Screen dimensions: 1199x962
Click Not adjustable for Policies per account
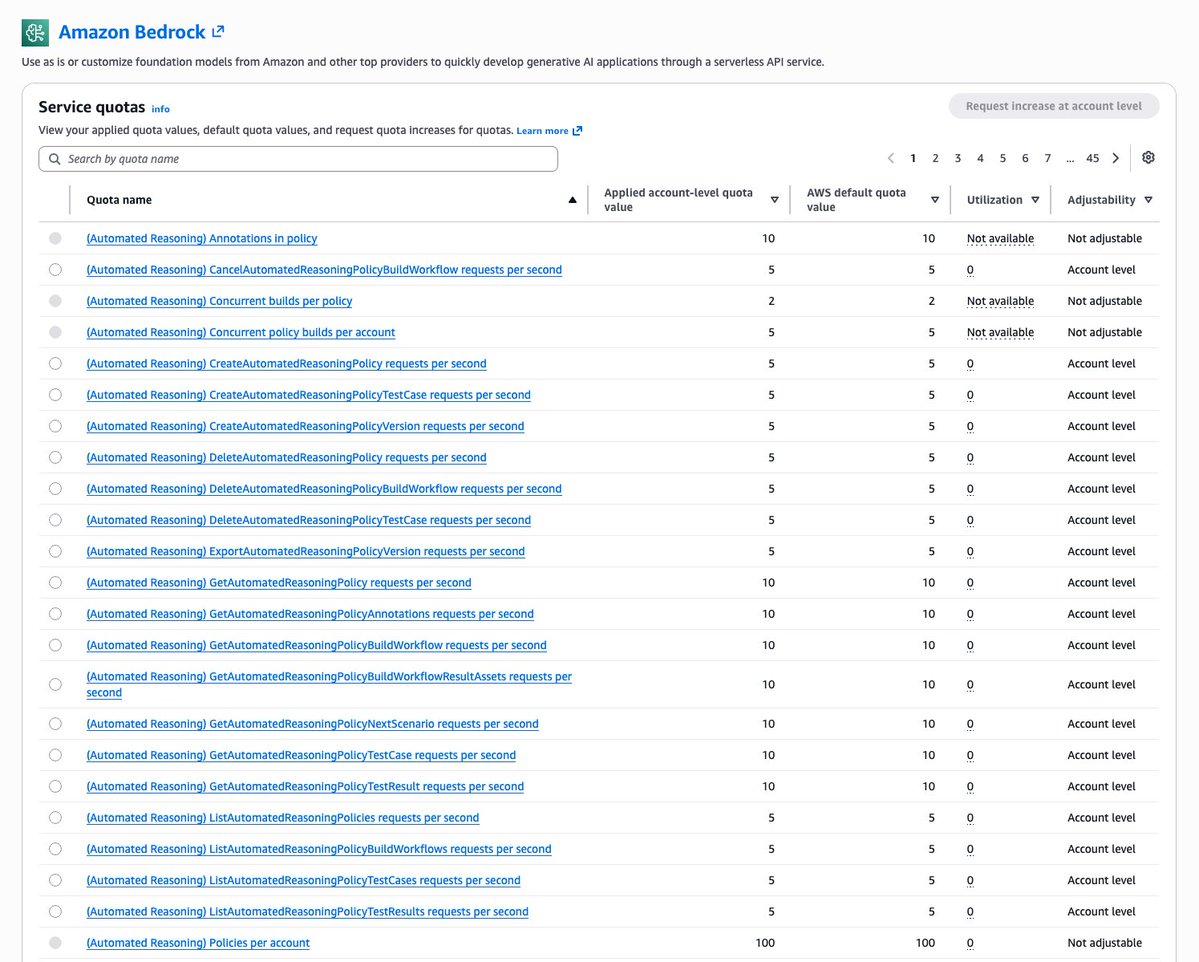pos(1105,943)
